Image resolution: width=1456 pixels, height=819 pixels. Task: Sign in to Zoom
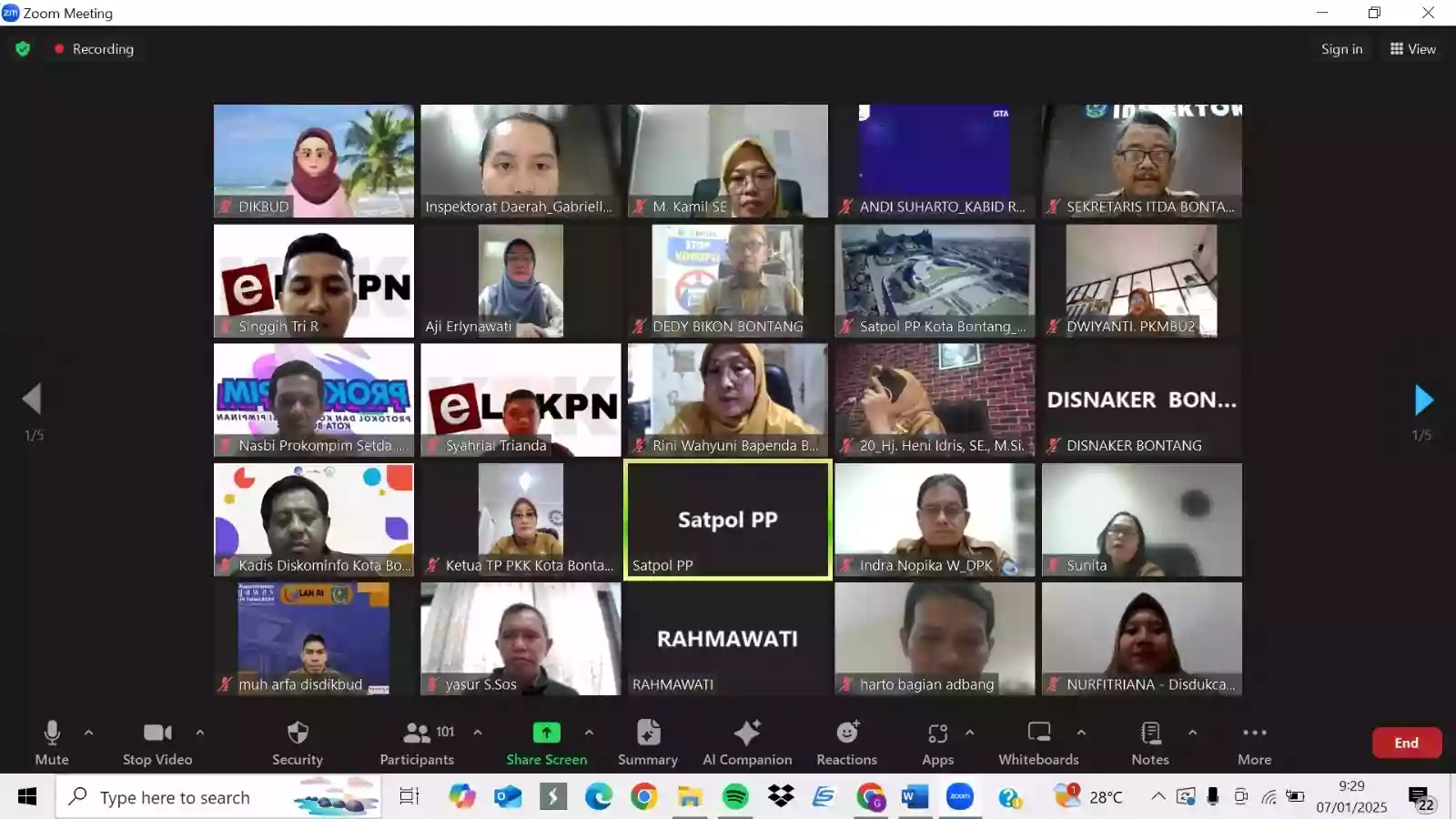1341,49
